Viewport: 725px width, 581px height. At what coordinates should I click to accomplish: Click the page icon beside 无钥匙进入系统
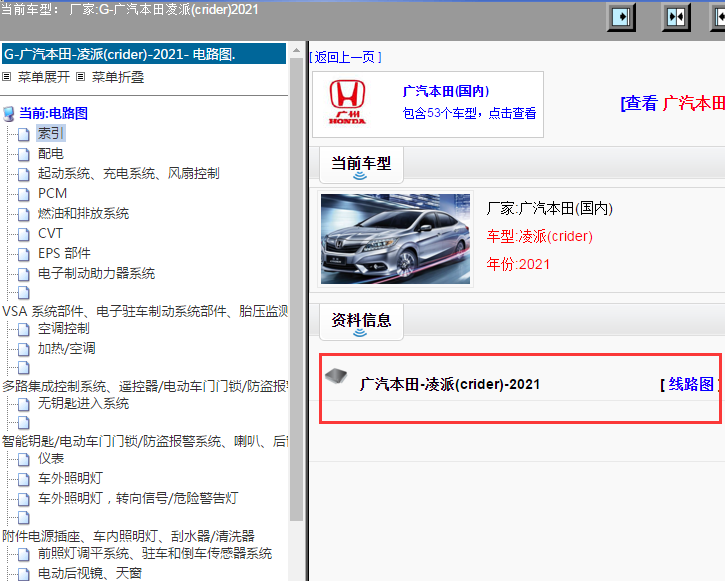24,404
